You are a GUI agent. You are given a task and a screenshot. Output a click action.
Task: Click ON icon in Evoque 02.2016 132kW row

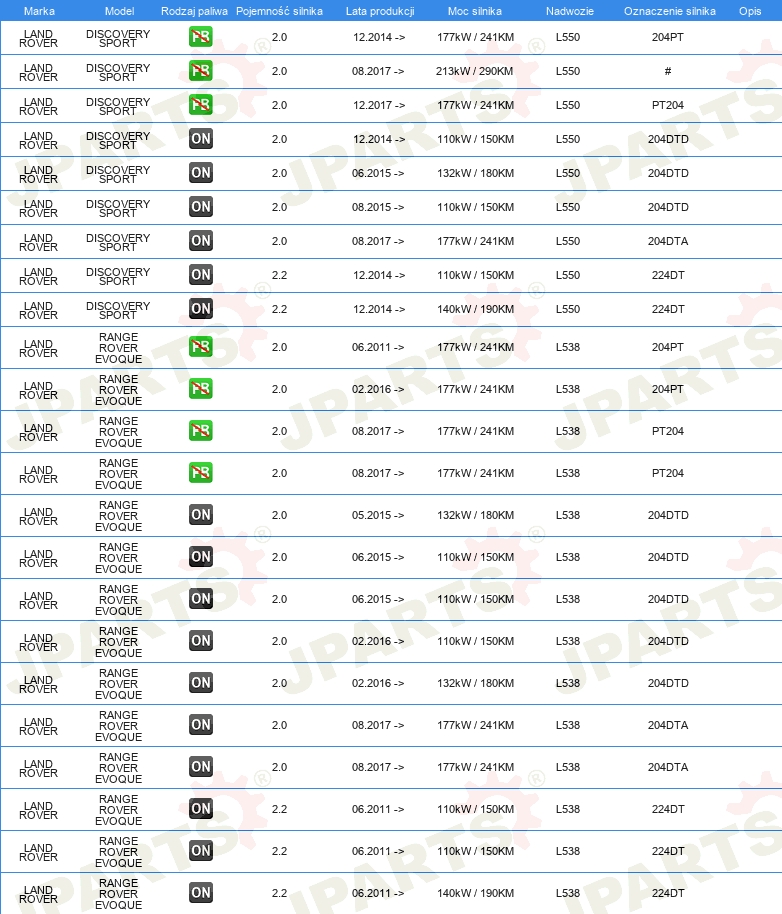pyautogui.click(x=200, y=683)
